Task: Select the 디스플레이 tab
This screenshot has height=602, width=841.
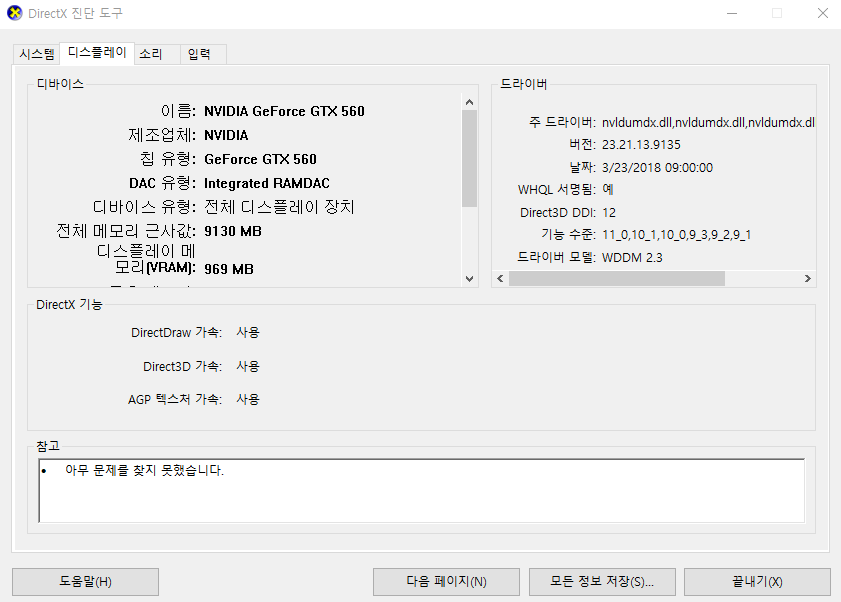Action: pyautogui.click(x=97, y=53)
